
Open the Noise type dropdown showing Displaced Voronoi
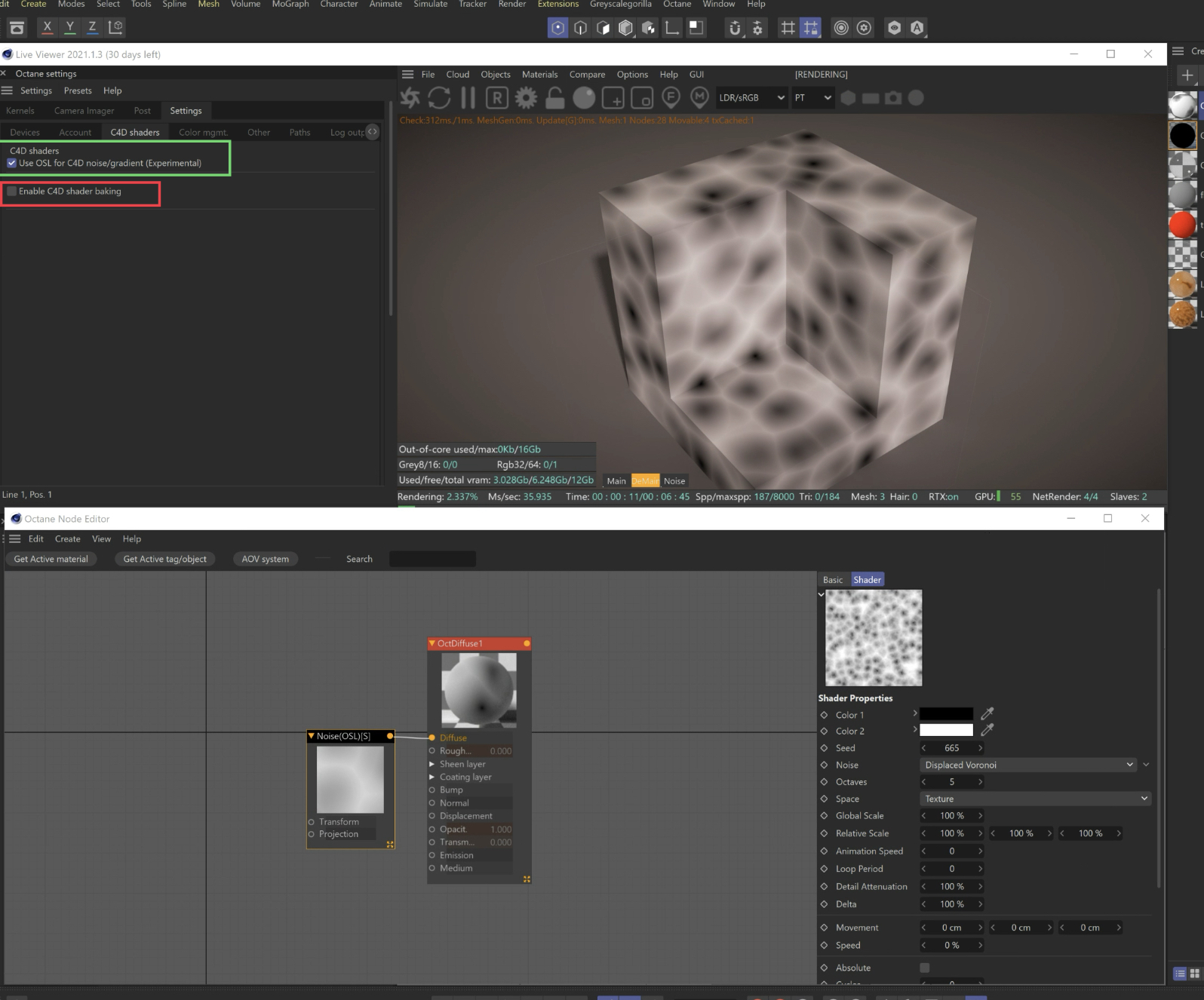click(1027, 765)
